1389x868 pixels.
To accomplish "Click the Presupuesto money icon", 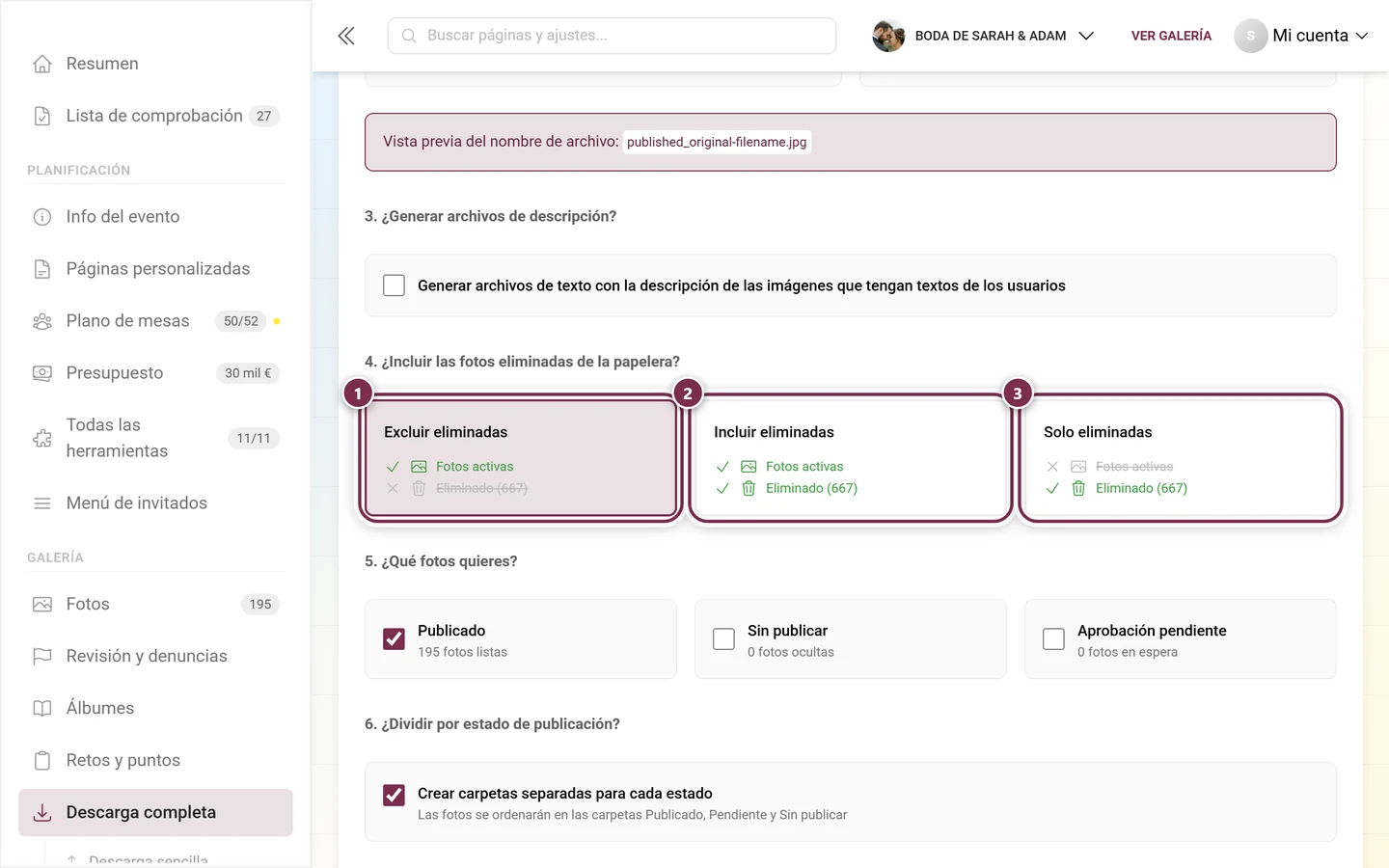I will [42, 373].
